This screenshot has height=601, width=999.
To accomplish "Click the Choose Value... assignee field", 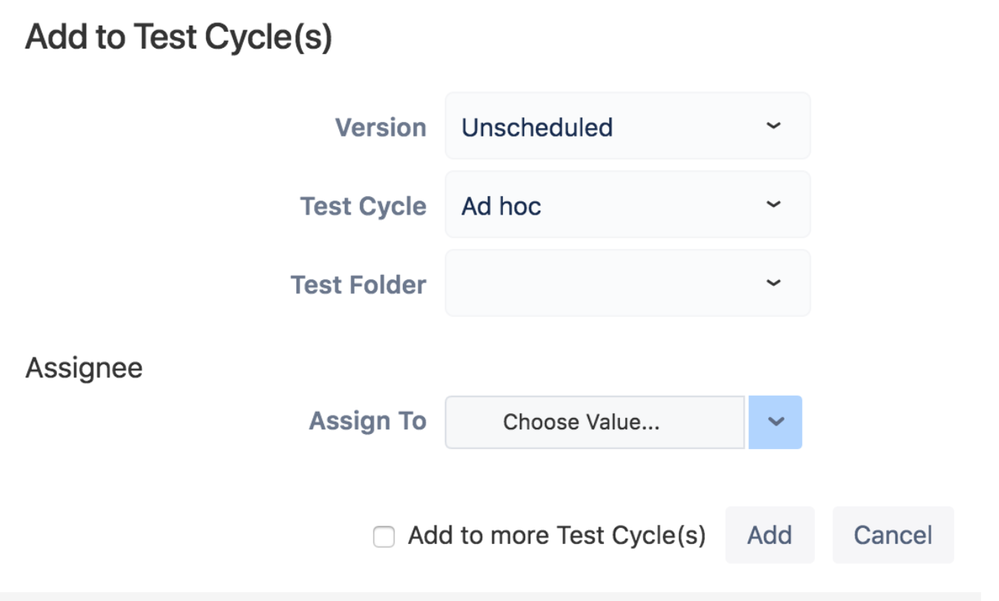I will click(x=594, y=422).
